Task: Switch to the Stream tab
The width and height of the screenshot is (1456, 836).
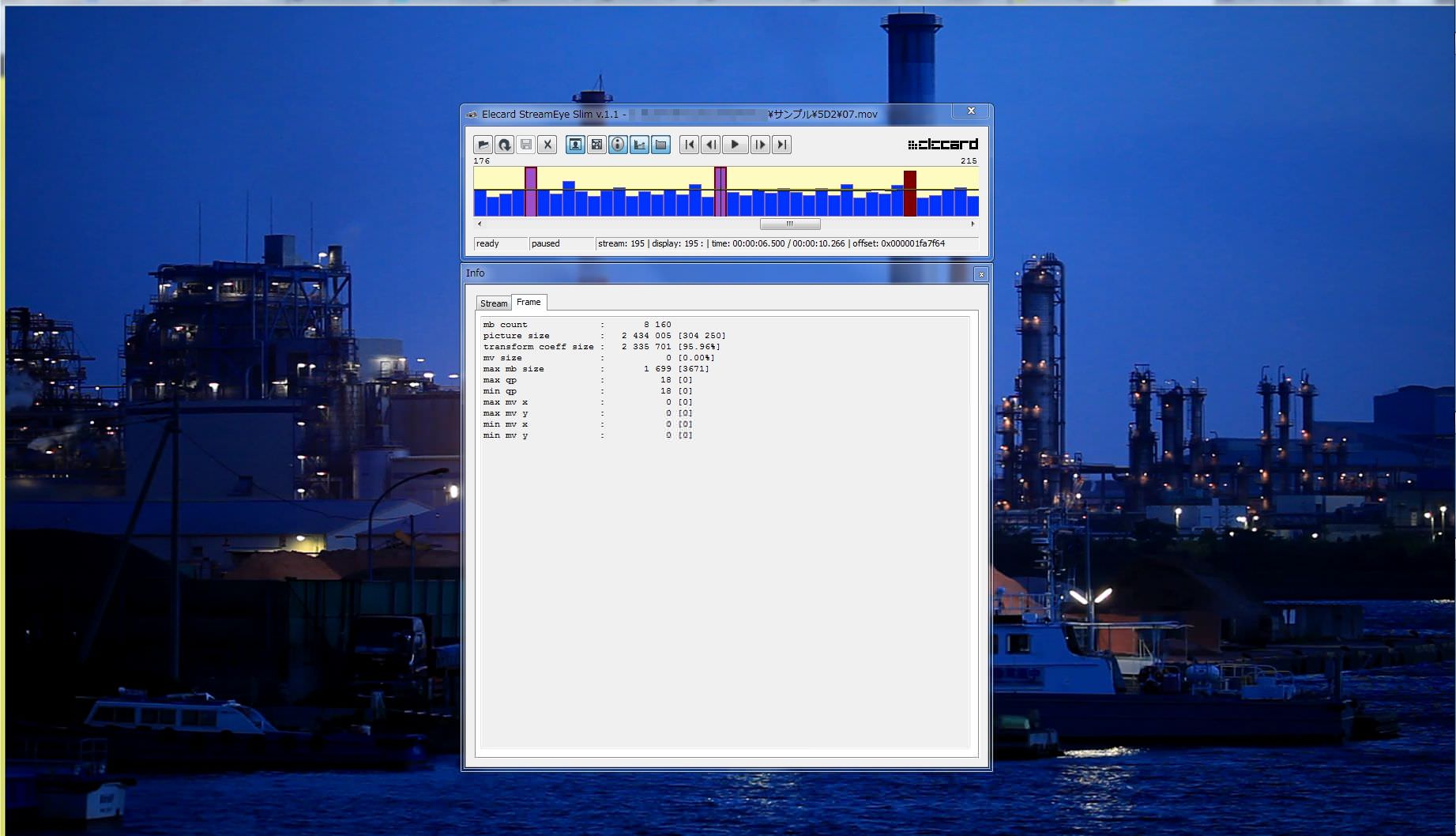Action: pyautogui.click(x=494, y=303)
